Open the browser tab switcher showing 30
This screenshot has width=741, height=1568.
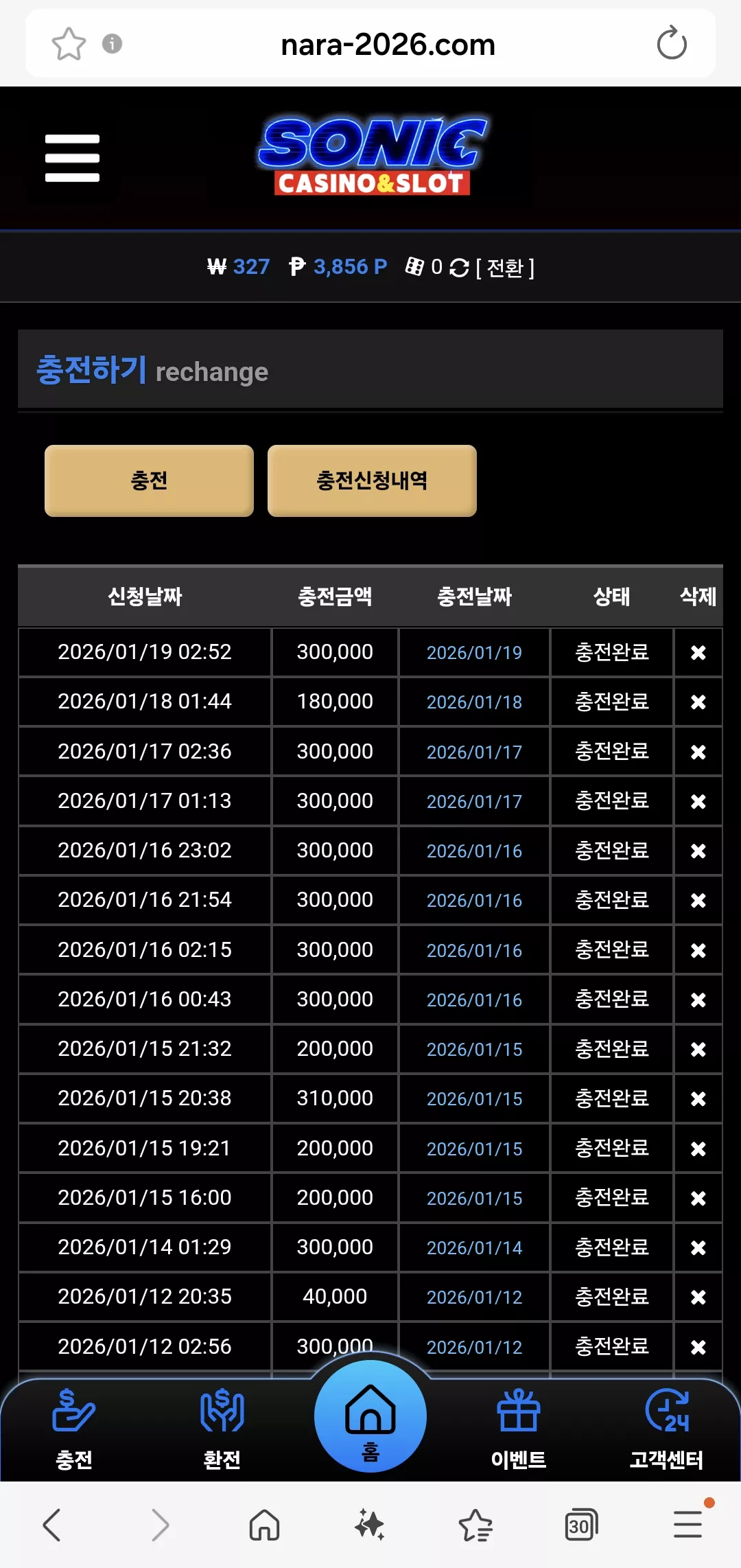pos(580,1525)
